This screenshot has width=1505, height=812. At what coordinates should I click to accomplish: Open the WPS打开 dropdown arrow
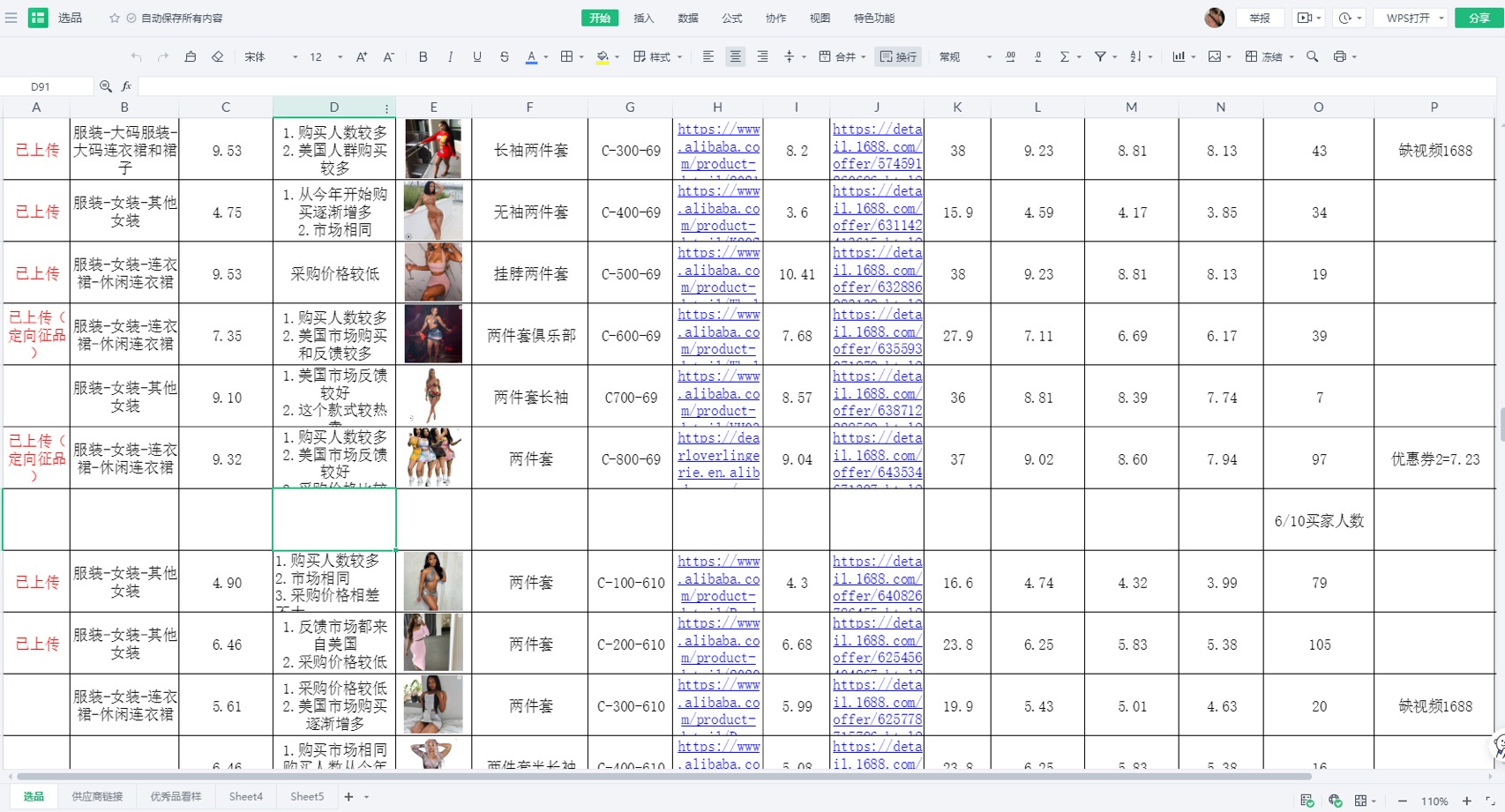coord(1441,18)
